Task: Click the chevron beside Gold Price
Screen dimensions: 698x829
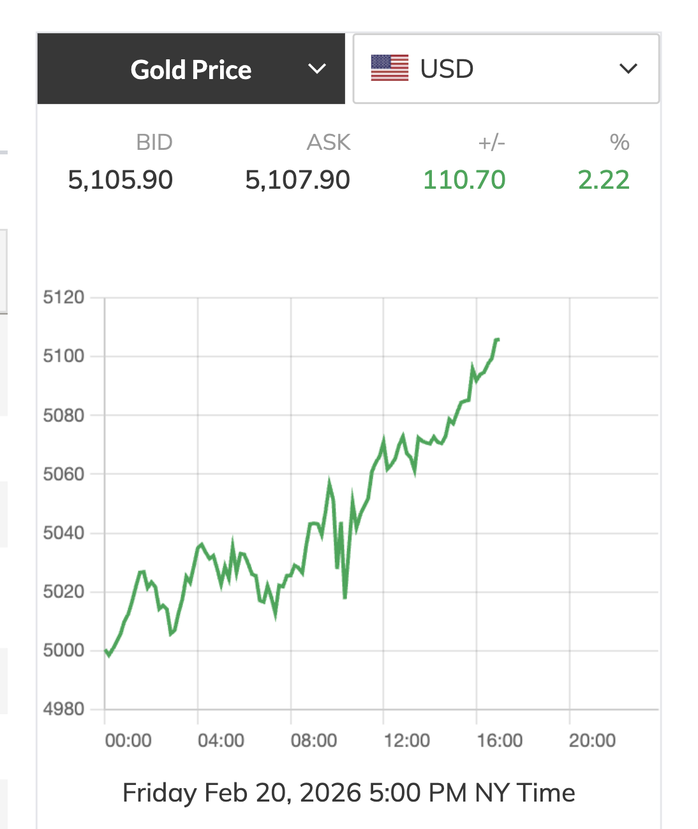Action: tap(317, 69)
